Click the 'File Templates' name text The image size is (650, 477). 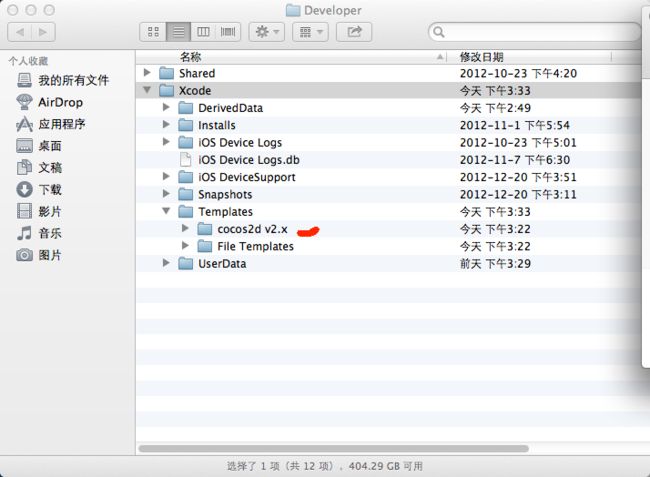point(255,247)
